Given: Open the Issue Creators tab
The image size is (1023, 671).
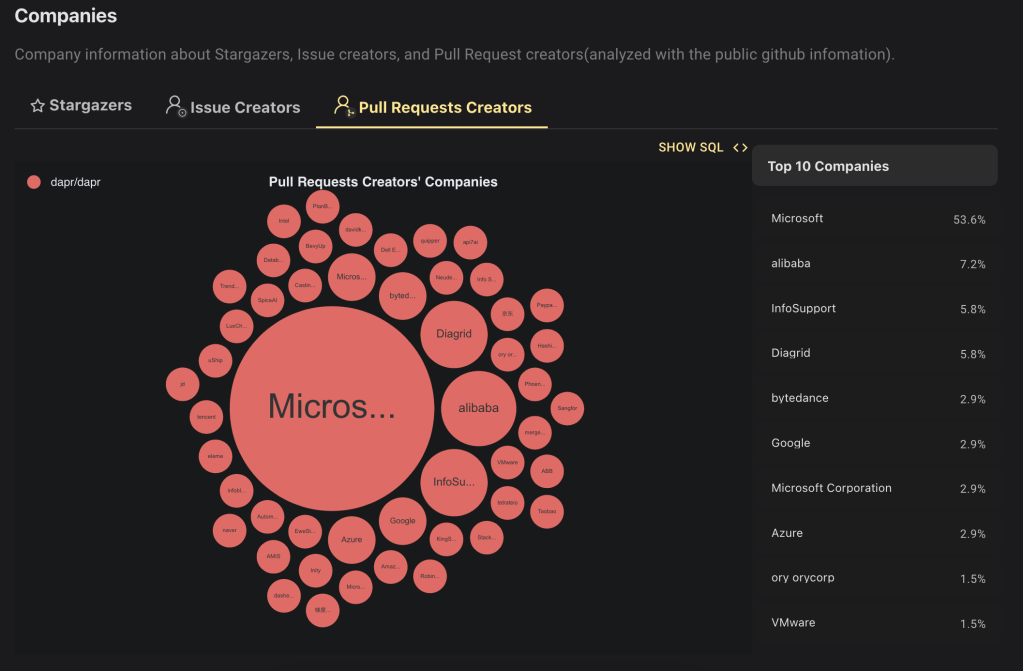Looking at the screenshot, I should [x=233, y=107].
